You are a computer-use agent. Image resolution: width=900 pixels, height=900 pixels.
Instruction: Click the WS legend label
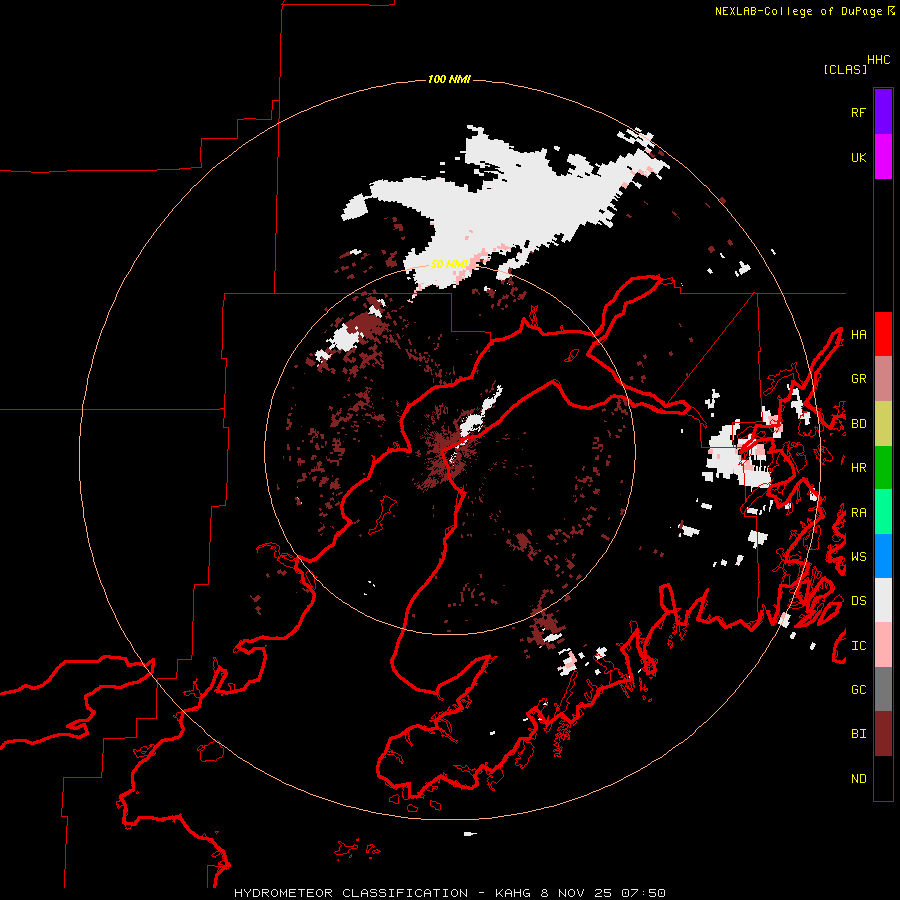(858, 557)
